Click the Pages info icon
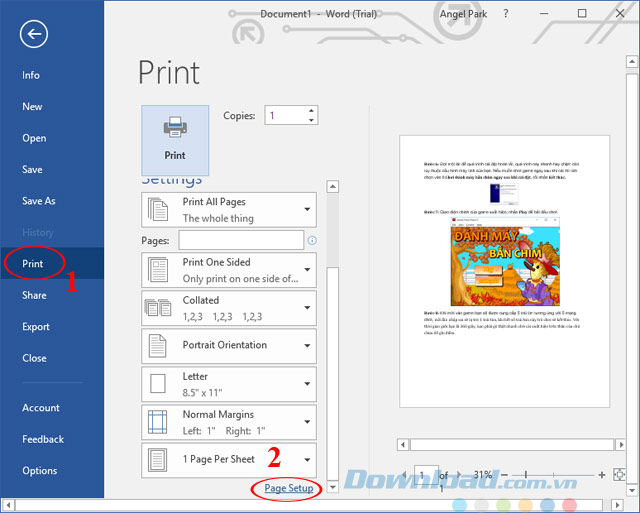This screenshot has height=513, width=640. 312,240
